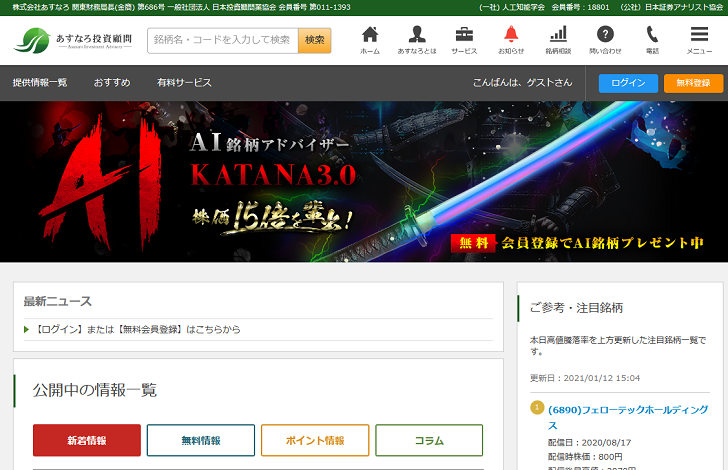Click the 配信日：2020/08/17 text
The image size is (728, 470).
590,443
